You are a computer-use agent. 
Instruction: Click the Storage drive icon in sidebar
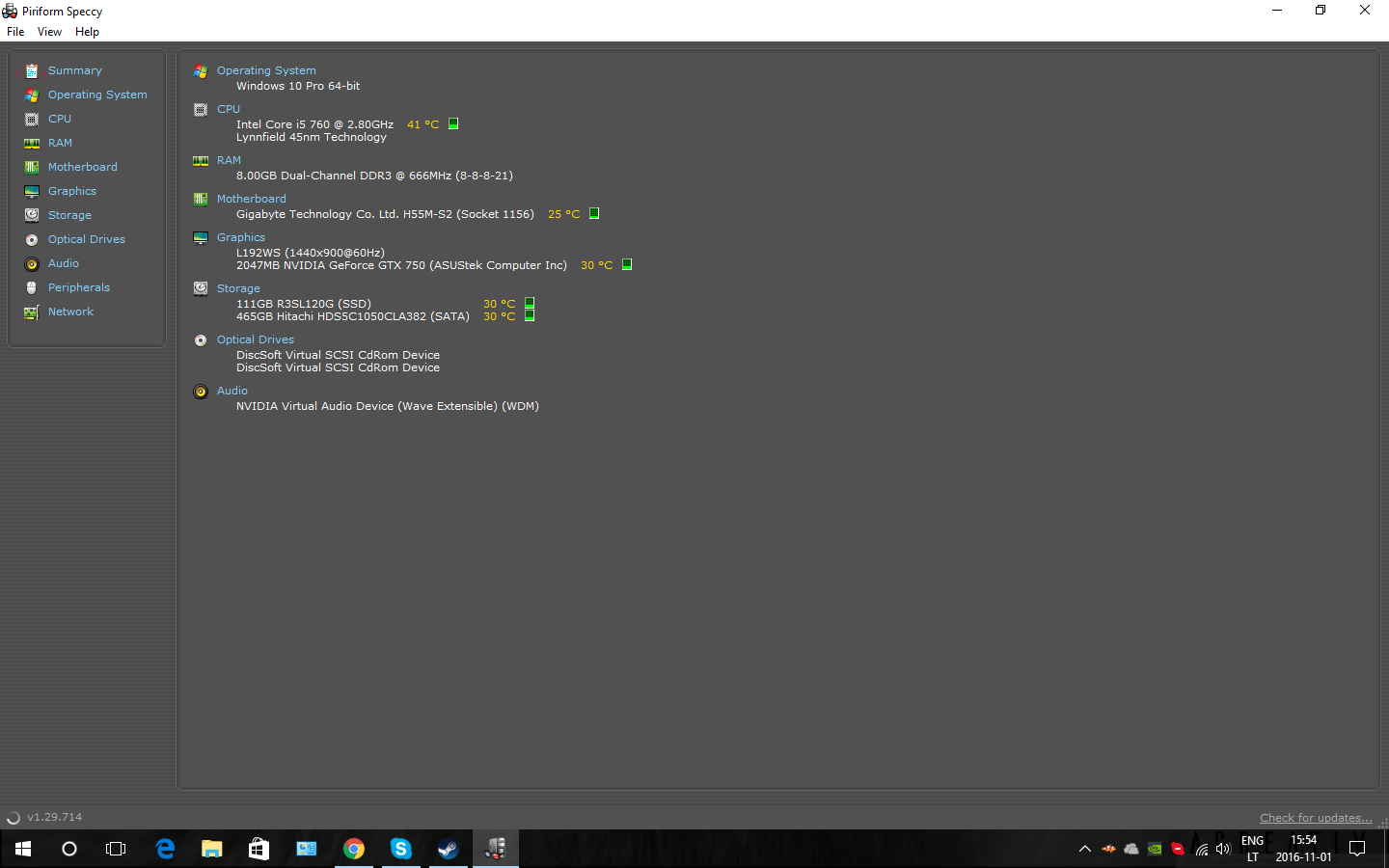tap(32, 215)
